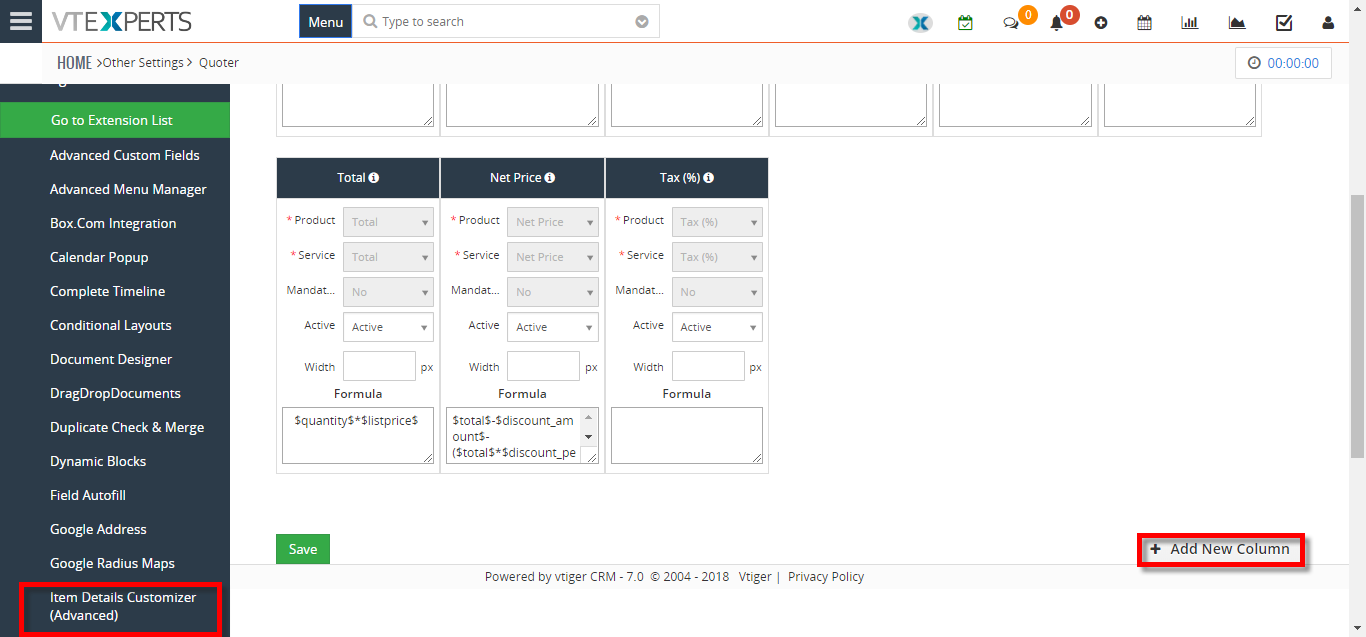Open Item Details Customizer (Advanced)
This screenshot has width=1366, height=637.
coord(123,606)
